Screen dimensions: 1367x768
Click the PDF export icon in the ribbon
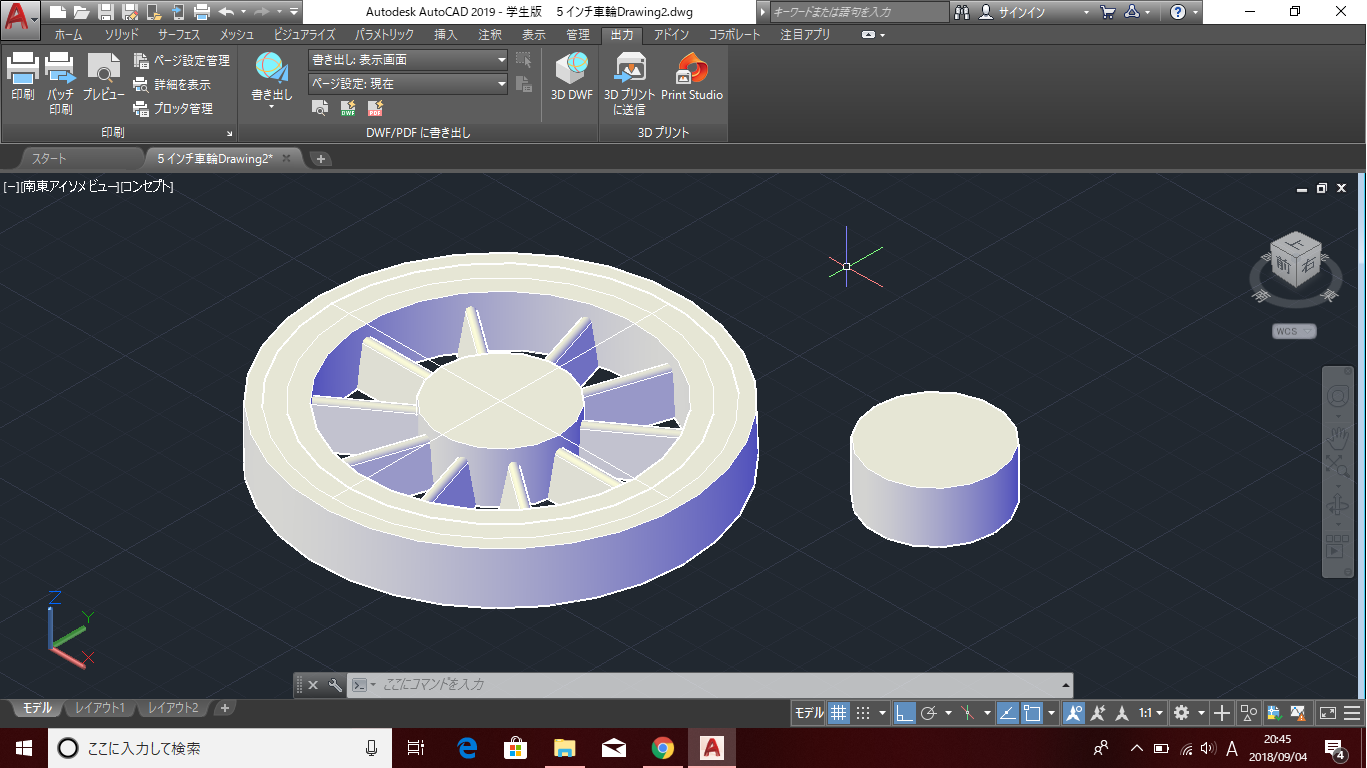click(x=376, y=108)
